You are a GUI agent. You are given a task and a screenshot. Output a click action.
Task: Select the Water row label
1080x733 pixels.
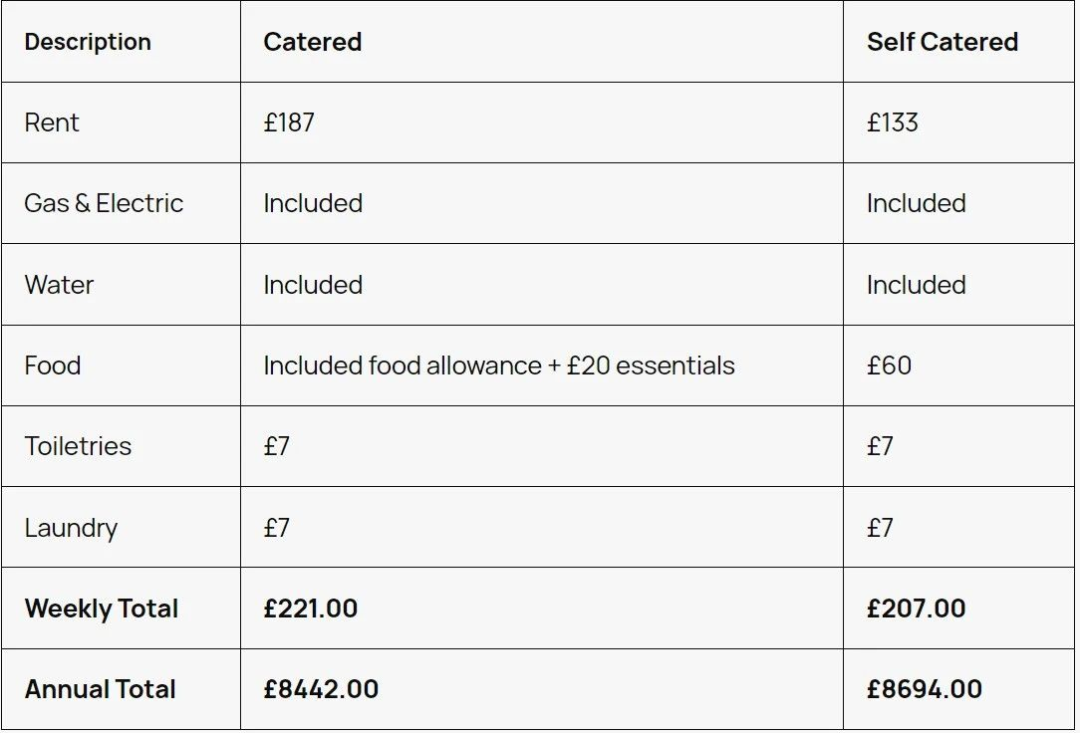(59, 285)
